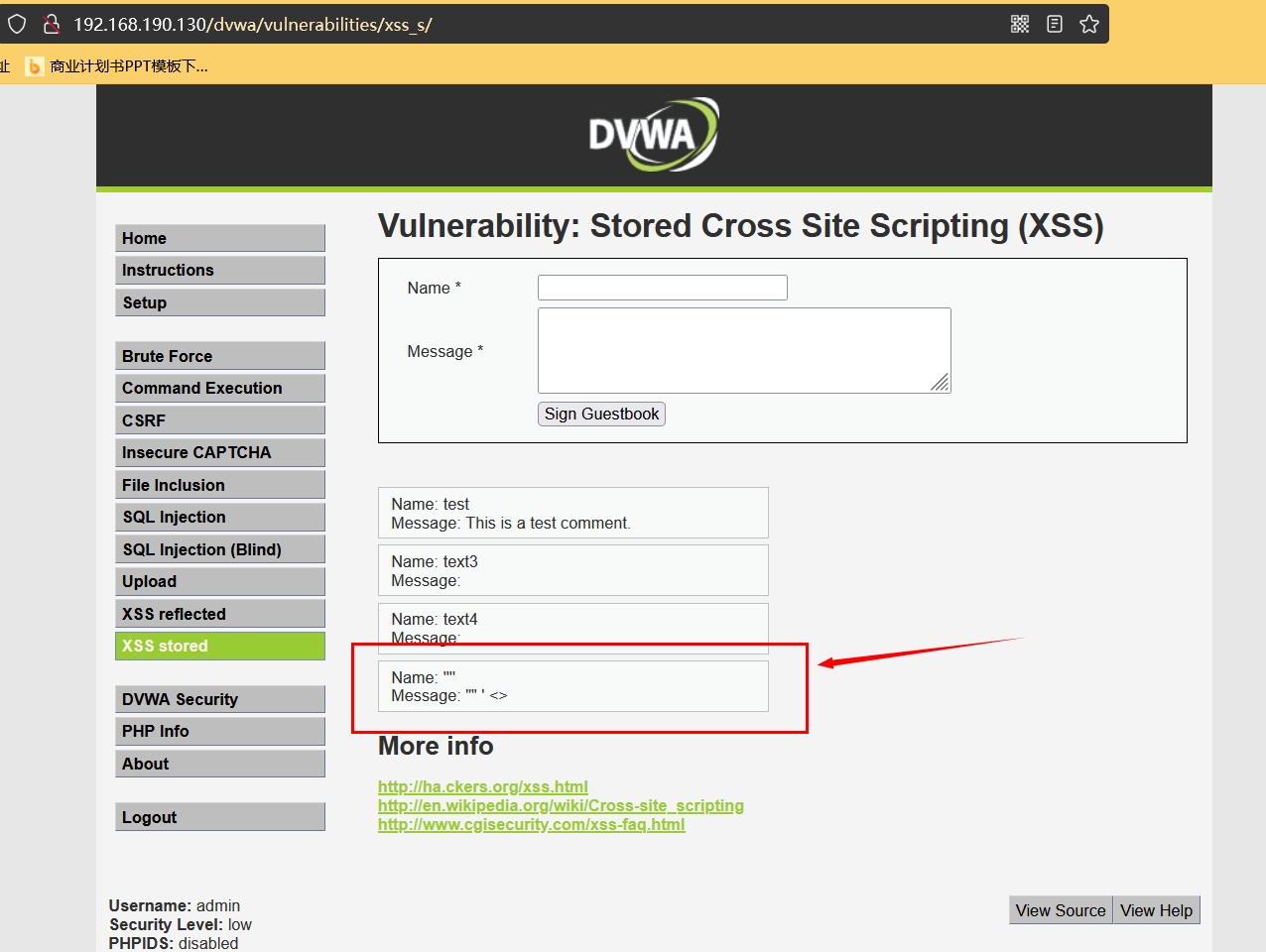Select the 'Name: text3' guestbook entry
Image resolution: width=1266 pixels, height=952 pixels.
click(573, 570)
